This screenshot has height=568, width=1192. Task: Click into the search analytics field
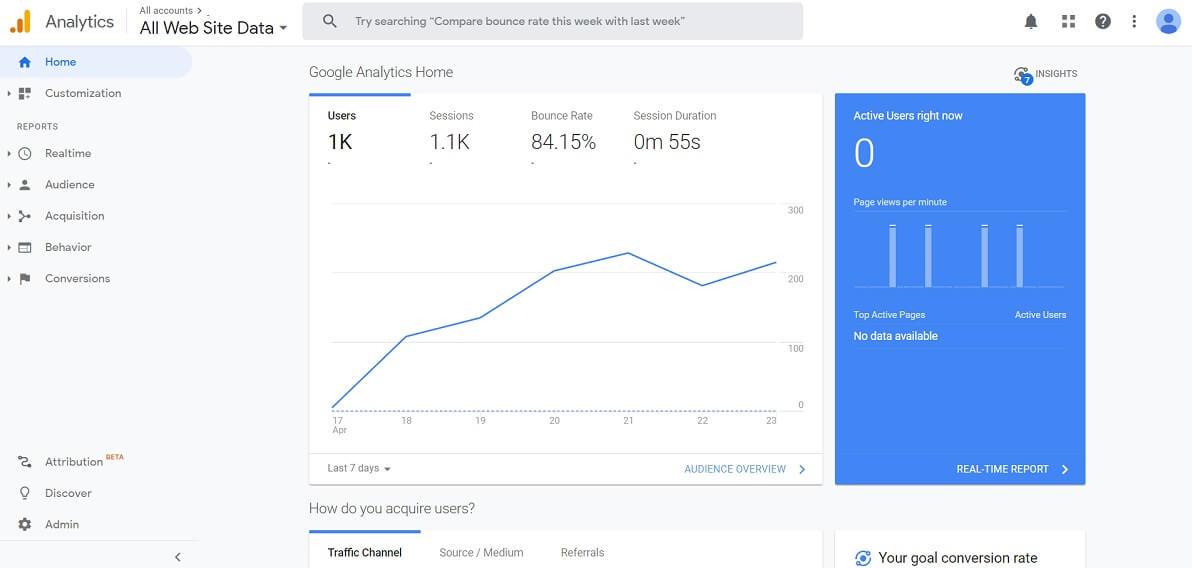[x=553, y=21]
